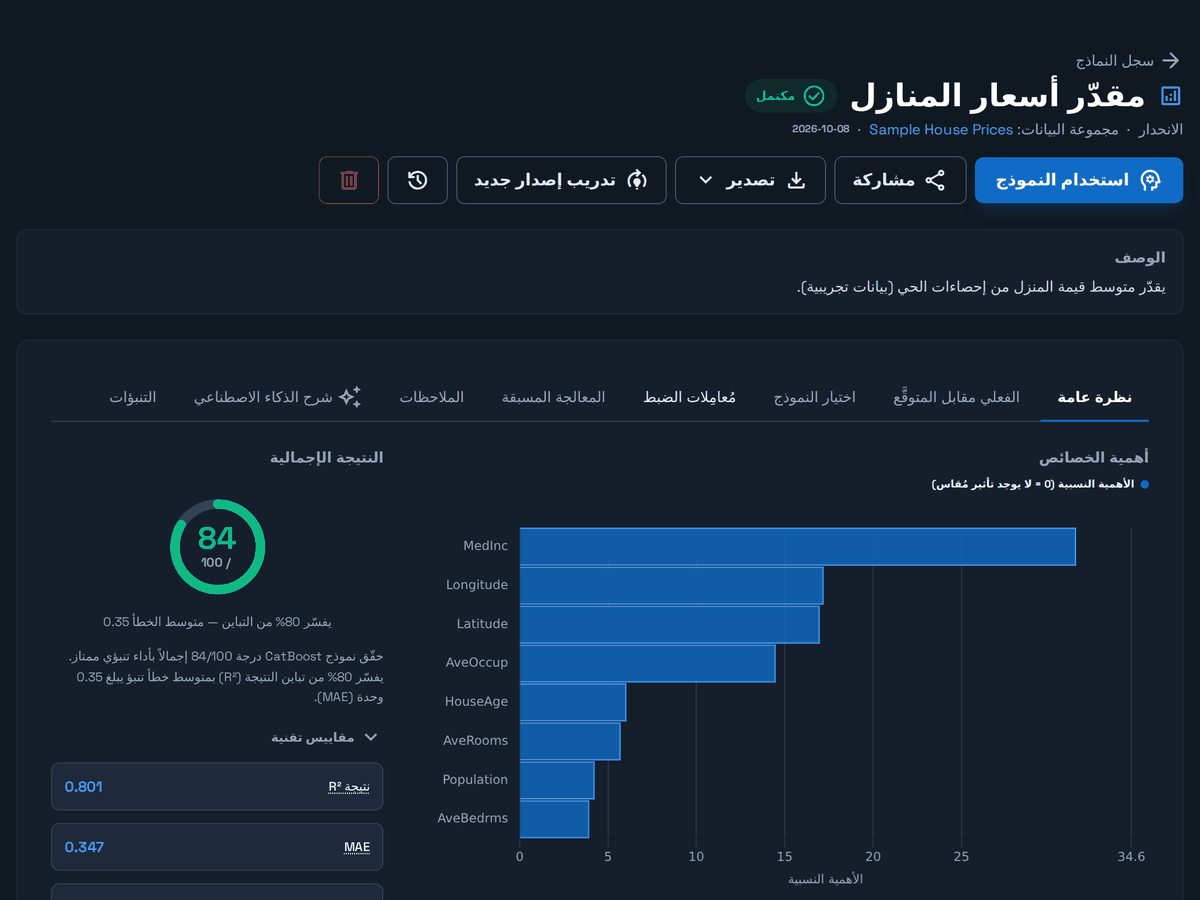Click the مشاركة share button
The image size is (1200, 900).
(x=900, y=180)
